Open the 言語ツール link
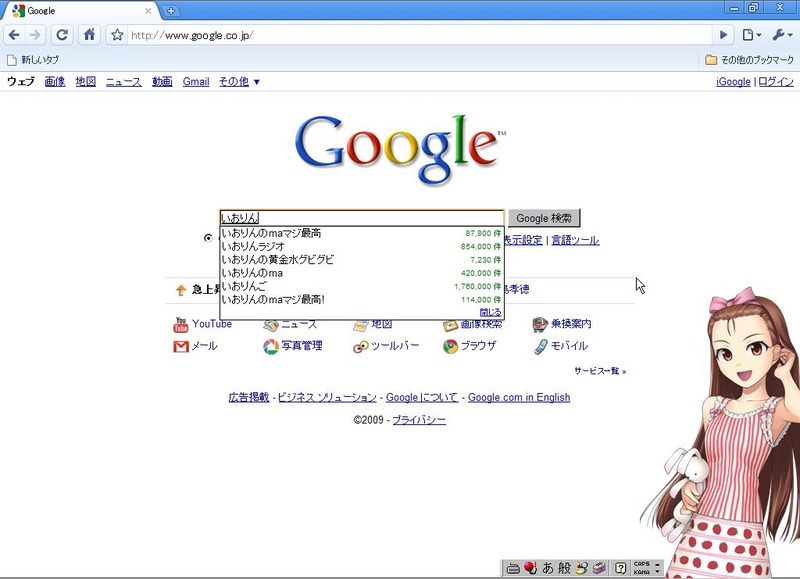800x579 pixels. (x=576, y=240)
